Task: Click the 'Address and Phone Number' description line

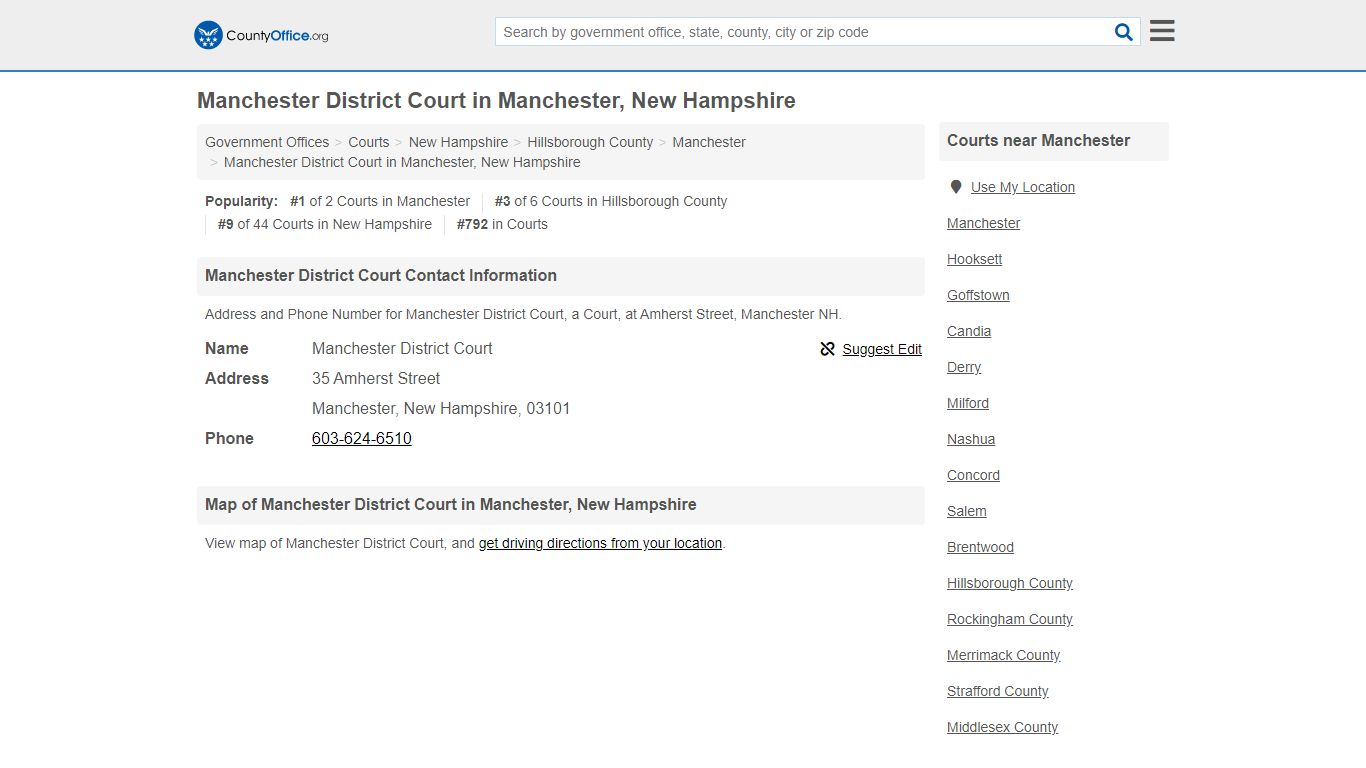Action: [523, 314]
